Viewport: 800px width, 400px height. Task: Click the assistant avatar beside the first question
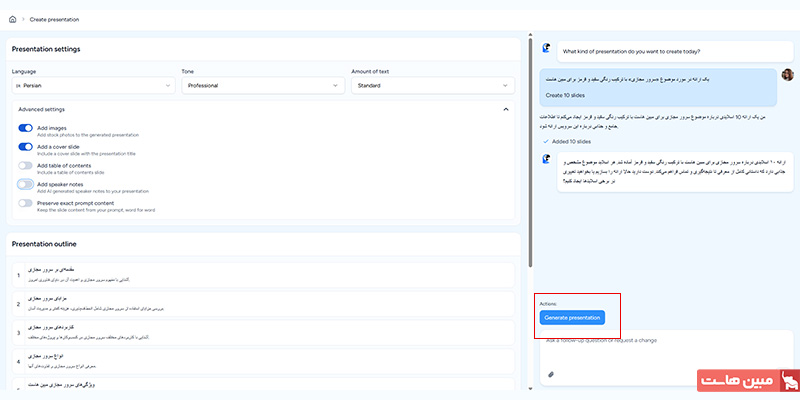pyautogui.click(x=546, y=48)
